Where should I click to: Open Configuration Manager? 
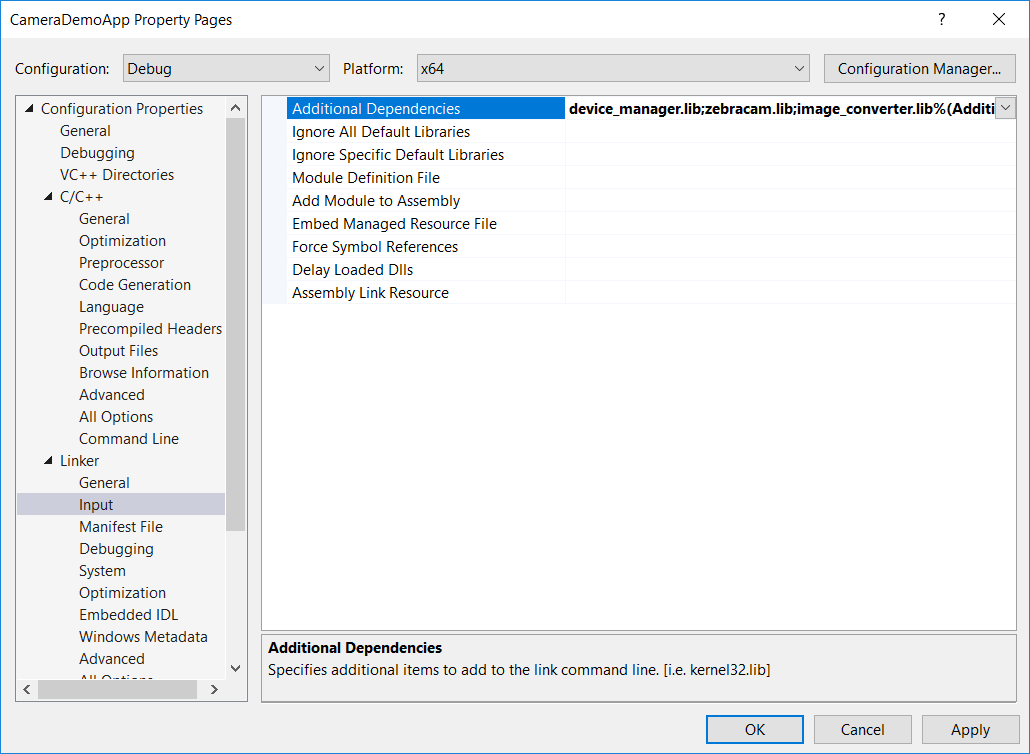(918, 68)
